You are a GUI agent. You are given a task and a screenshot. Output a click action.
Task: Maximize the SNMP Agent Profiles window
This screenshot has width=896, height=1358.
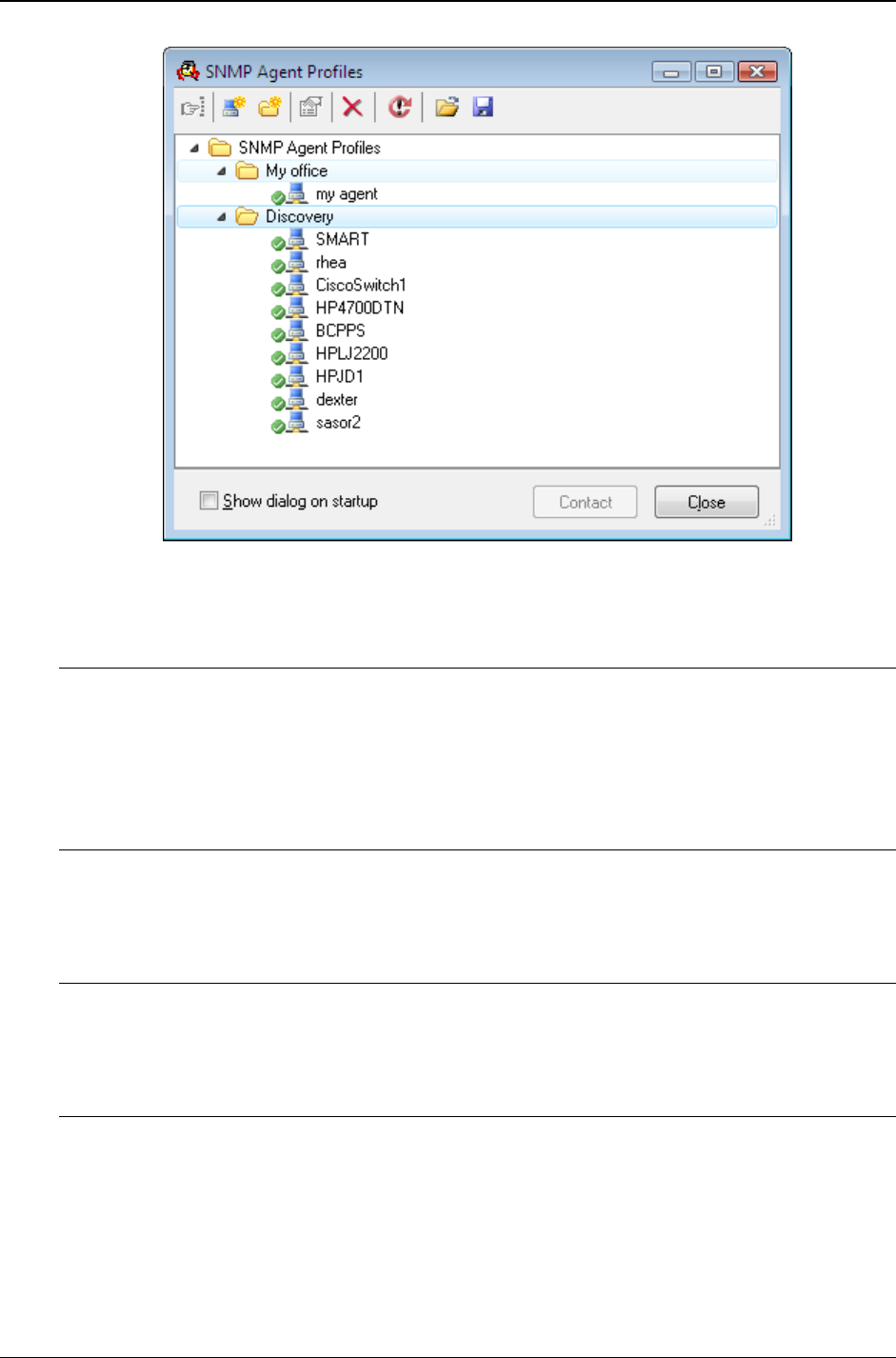[x=714, y=71]
